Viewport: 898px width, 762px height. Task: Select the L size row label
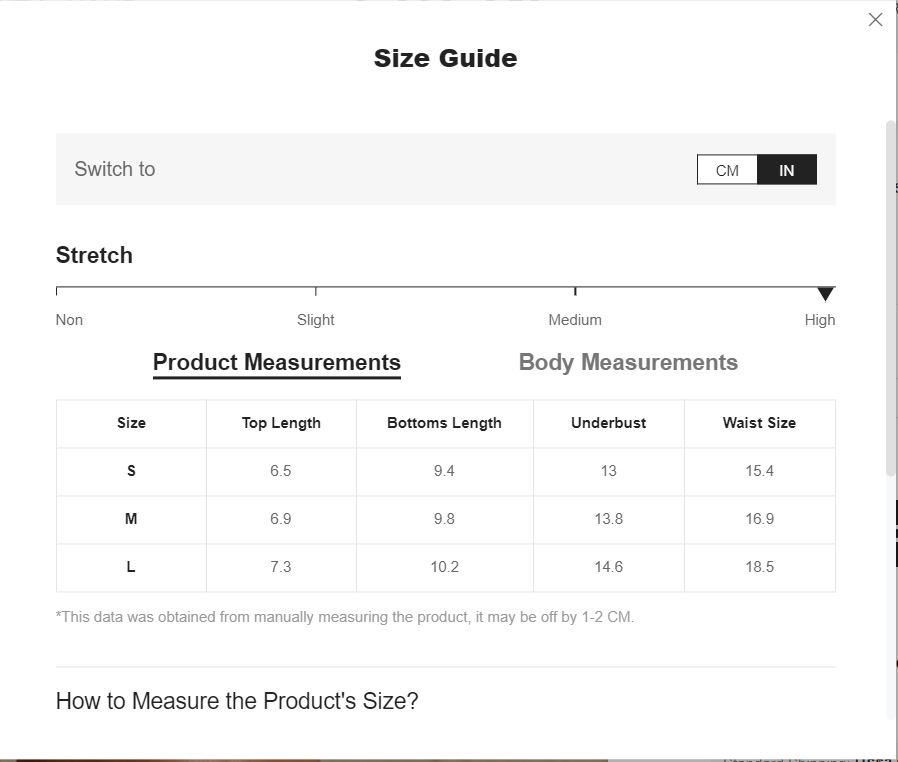(131, 567)
